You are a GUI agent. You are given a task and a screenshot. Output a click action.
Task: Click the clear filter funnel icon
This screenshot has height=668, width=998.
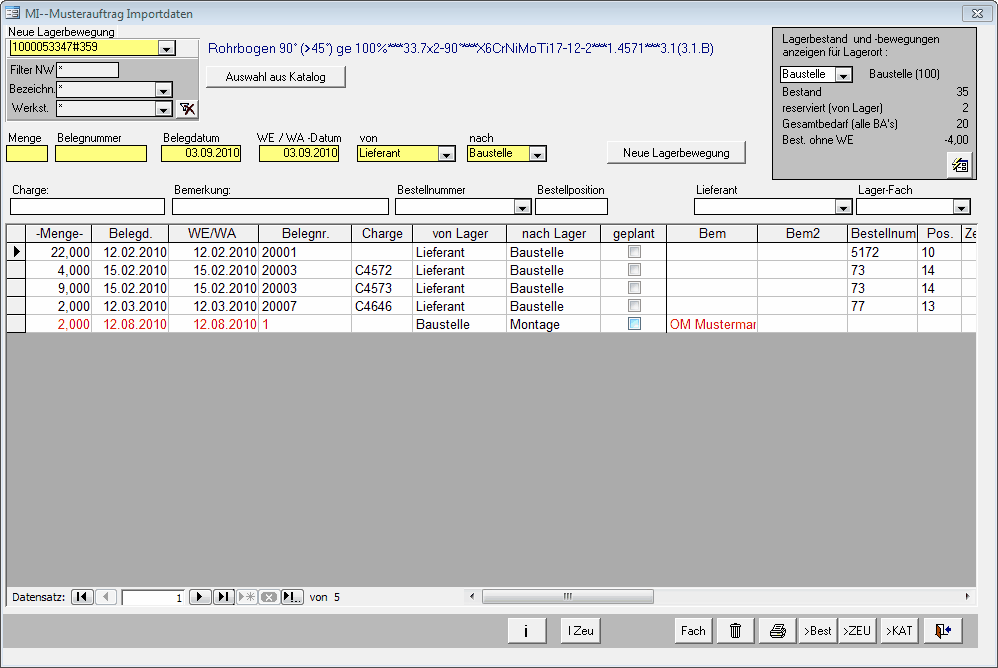[x=187, y=108]
